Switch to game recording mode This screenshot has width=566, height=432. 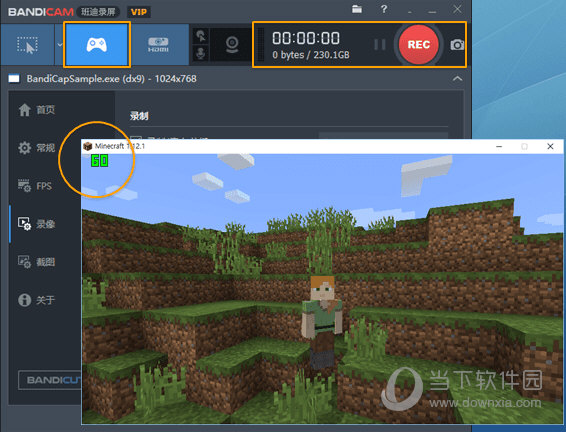point(97,45)
